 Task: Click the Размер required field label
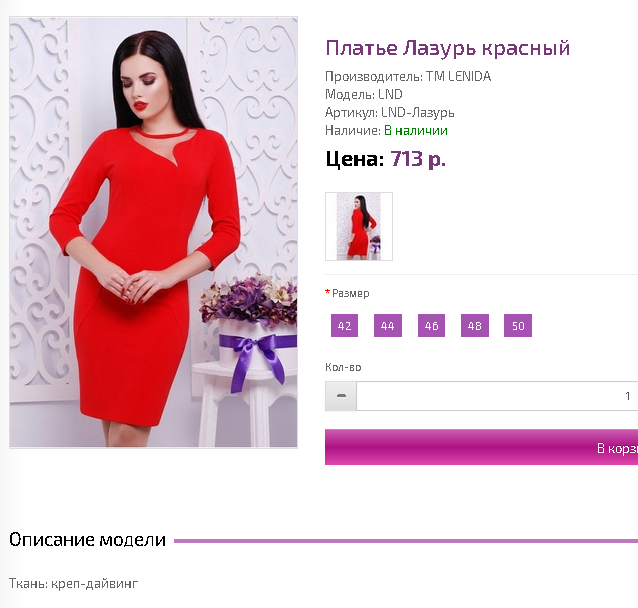pos(347,293)
